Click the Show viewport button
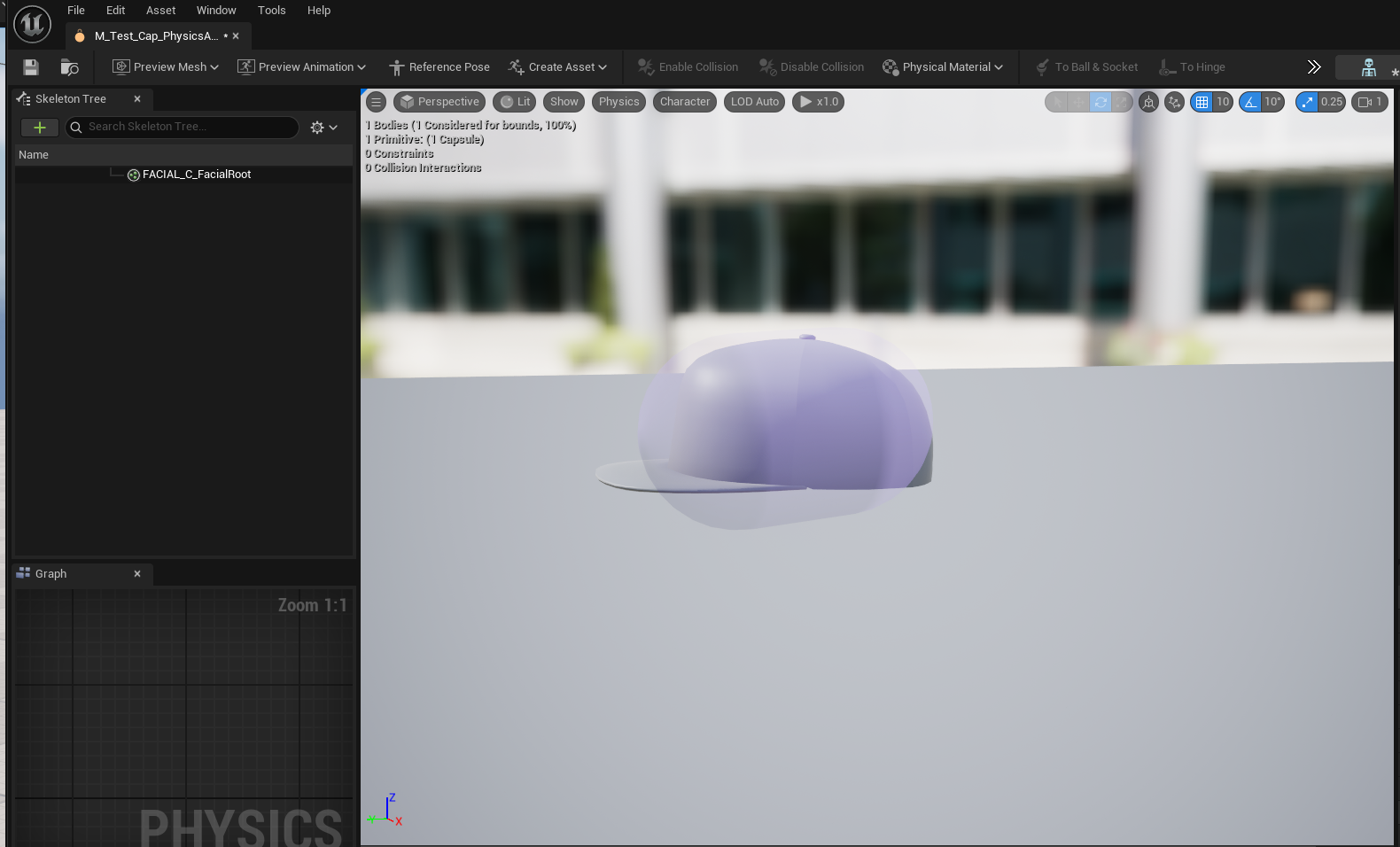The width and height of the screenshot is (1400, 847). [564, 102]
